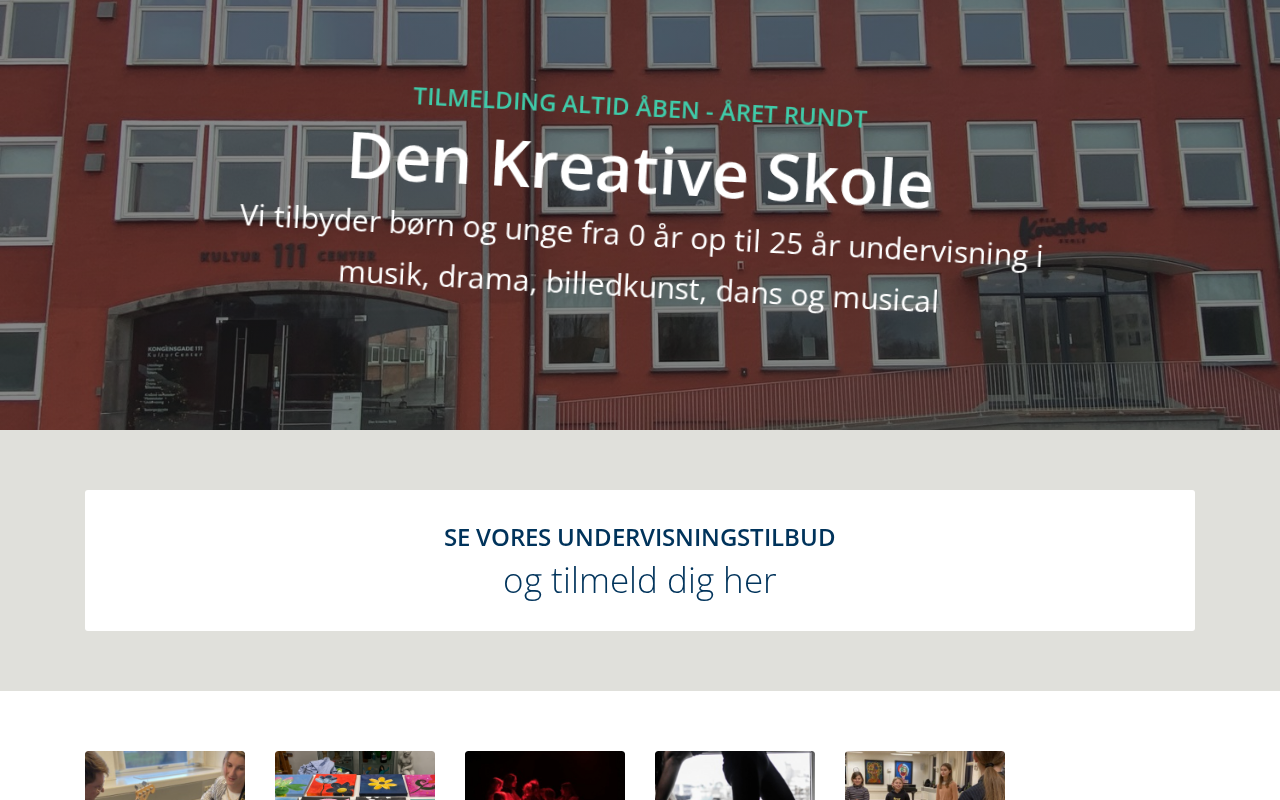Open the thumbnail of girls in the gallery room

coord(925,775)
